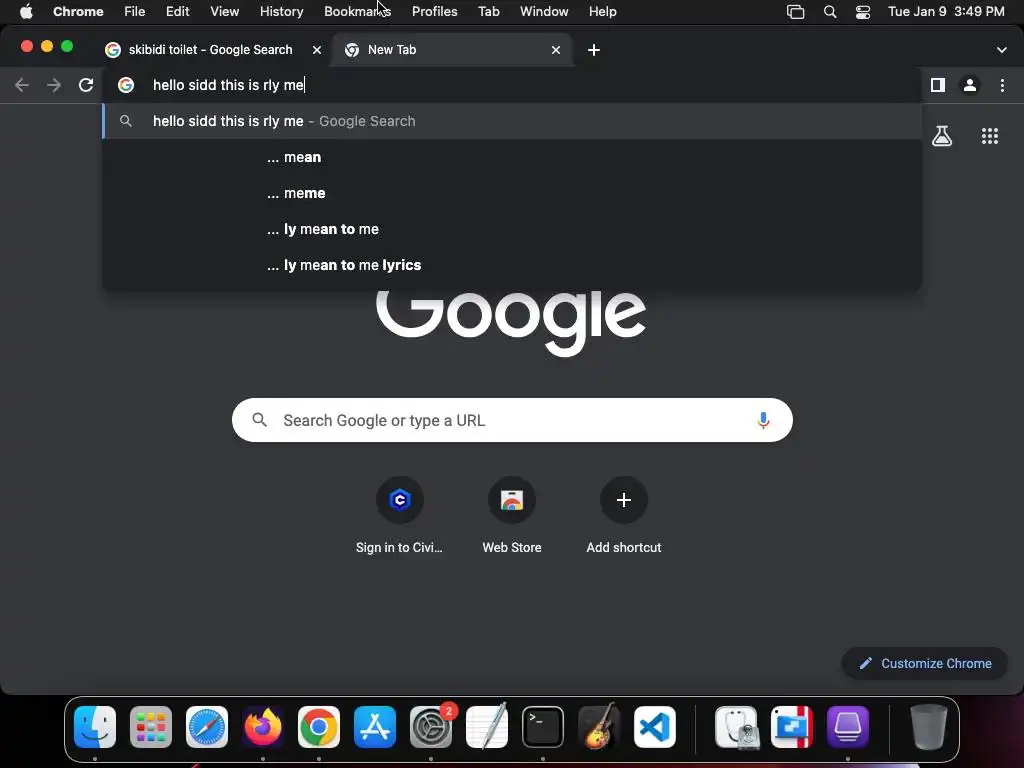Screen dimensions: 1024x768
Task: Close the skibidi toilet tab
Action: [x=317, y=50]
